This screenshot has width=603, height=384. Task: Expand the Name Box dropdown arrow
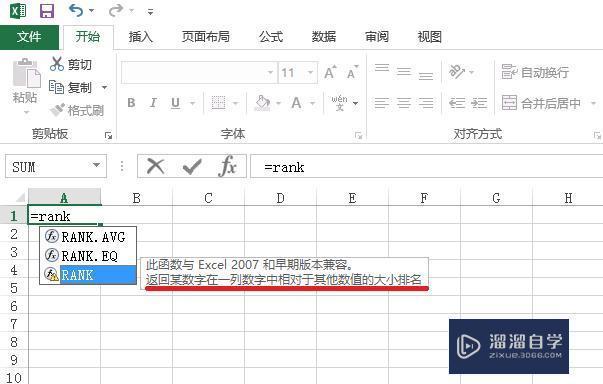coord(97,165)
